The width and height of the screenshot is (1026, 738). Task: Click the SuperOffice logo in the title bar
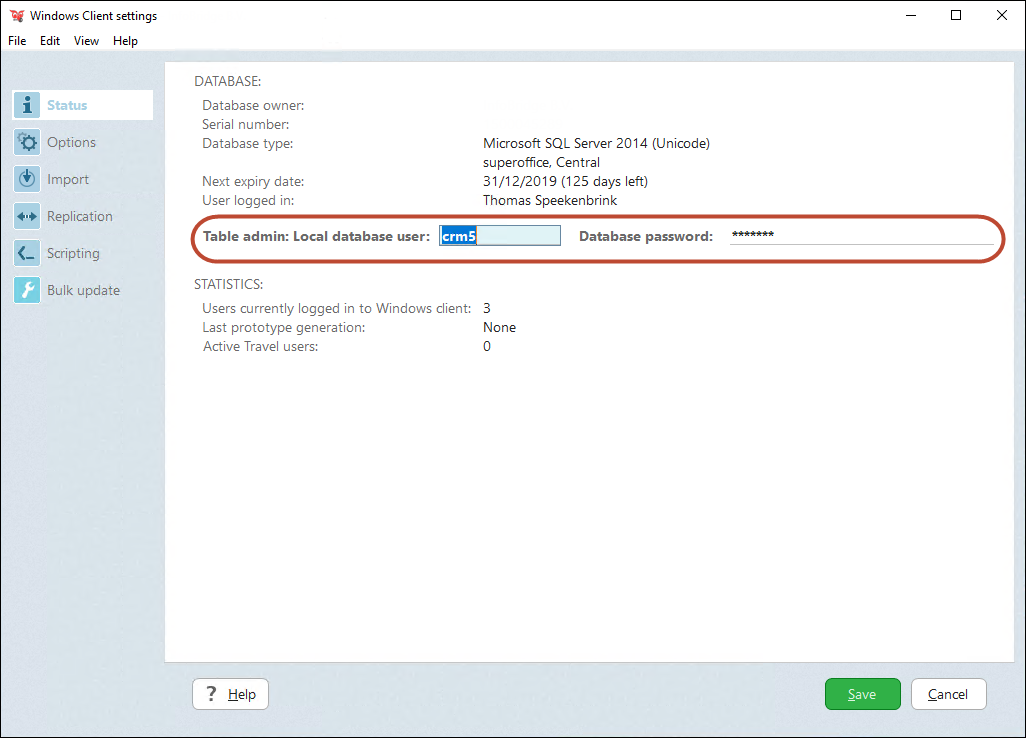pos(18,15)
